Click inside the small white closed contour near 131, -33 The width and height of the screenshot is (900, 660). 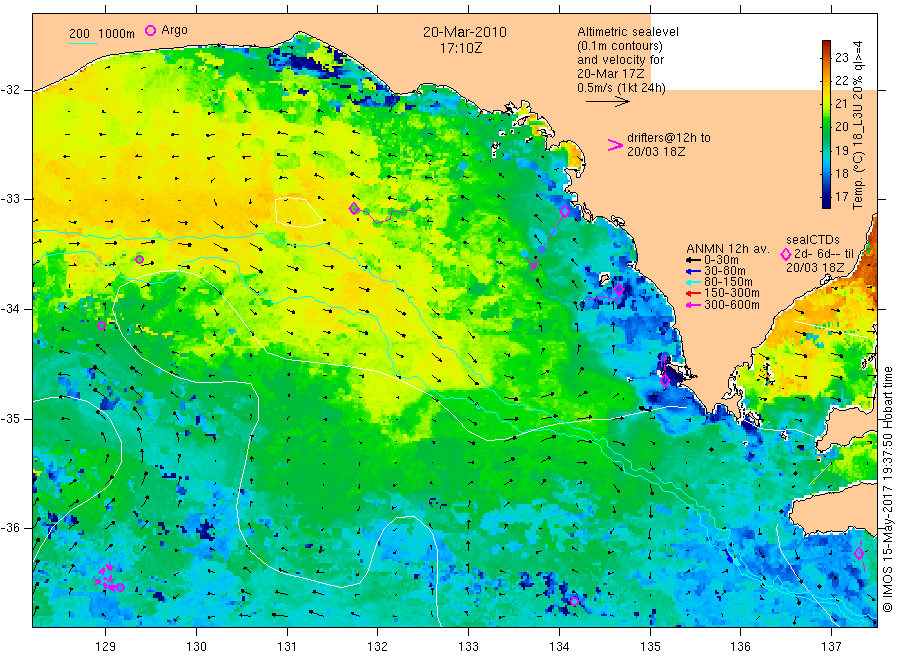click(297, 212)
